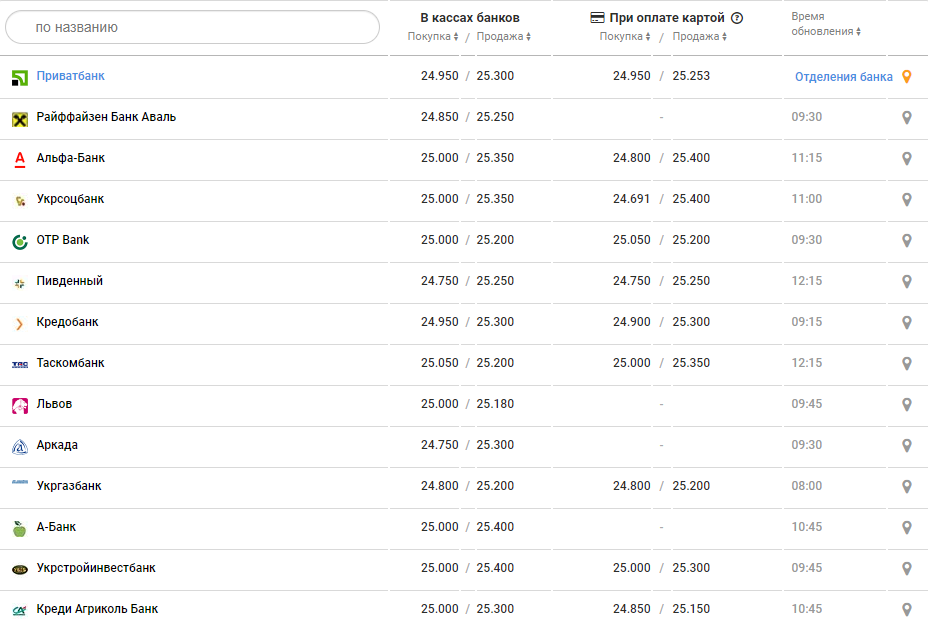Sort by cash desk Продажа rate
The height and width of the screenshot is (631, 928).
click(x=503, y=37)
